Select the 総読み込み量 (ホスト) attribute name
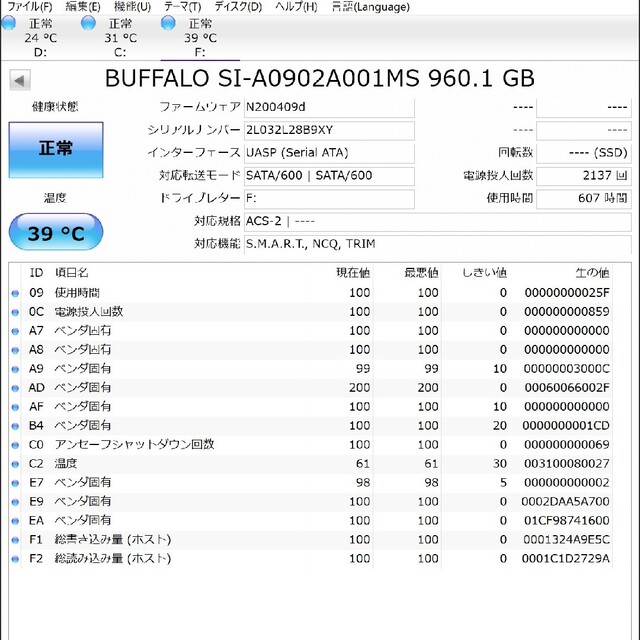The height and width of the screenshot is (640, 640). coord(113,558)
